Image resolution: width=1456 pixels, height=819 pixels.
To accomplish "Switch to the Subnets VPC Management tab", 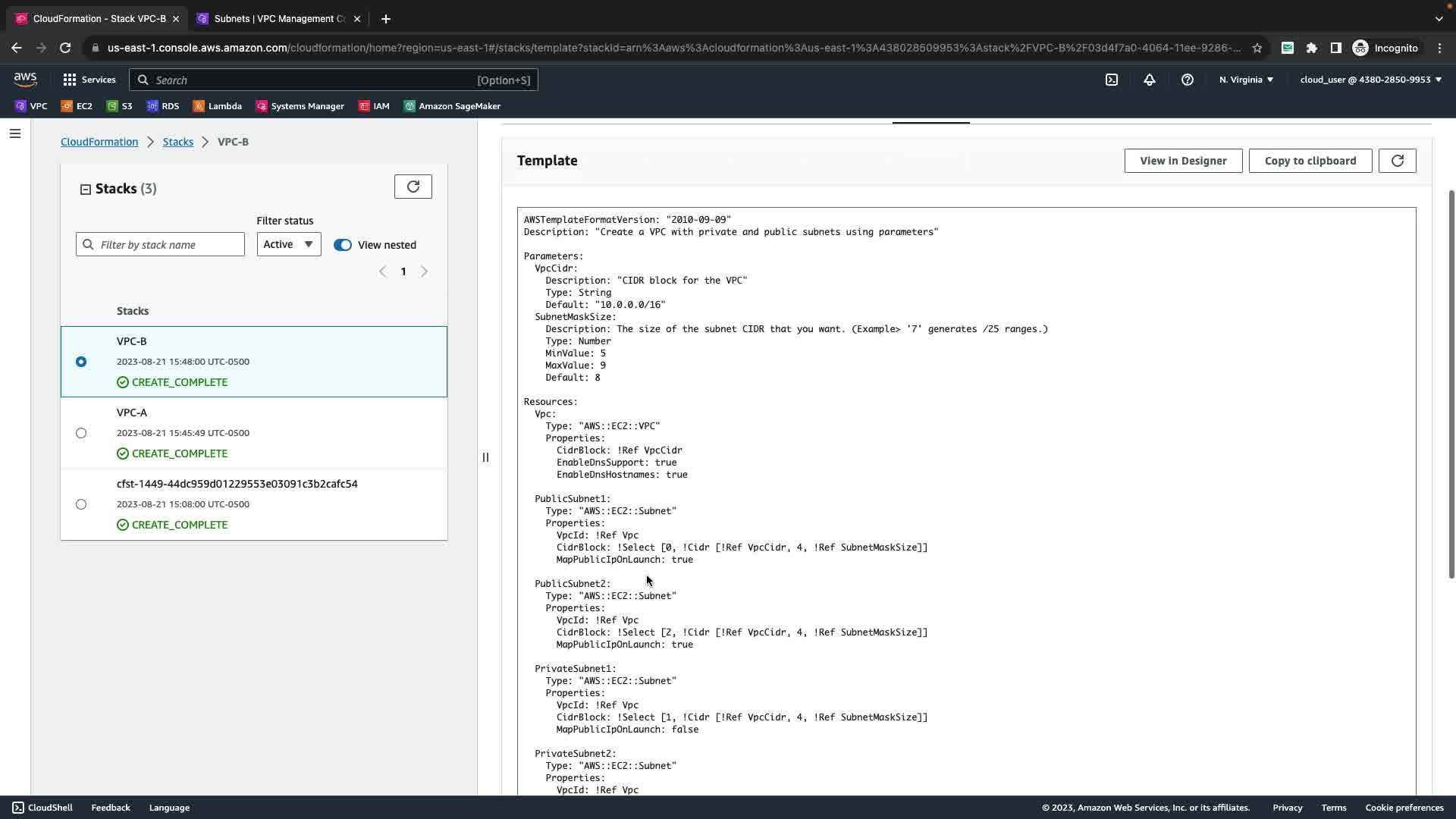I will pos(278,19).
